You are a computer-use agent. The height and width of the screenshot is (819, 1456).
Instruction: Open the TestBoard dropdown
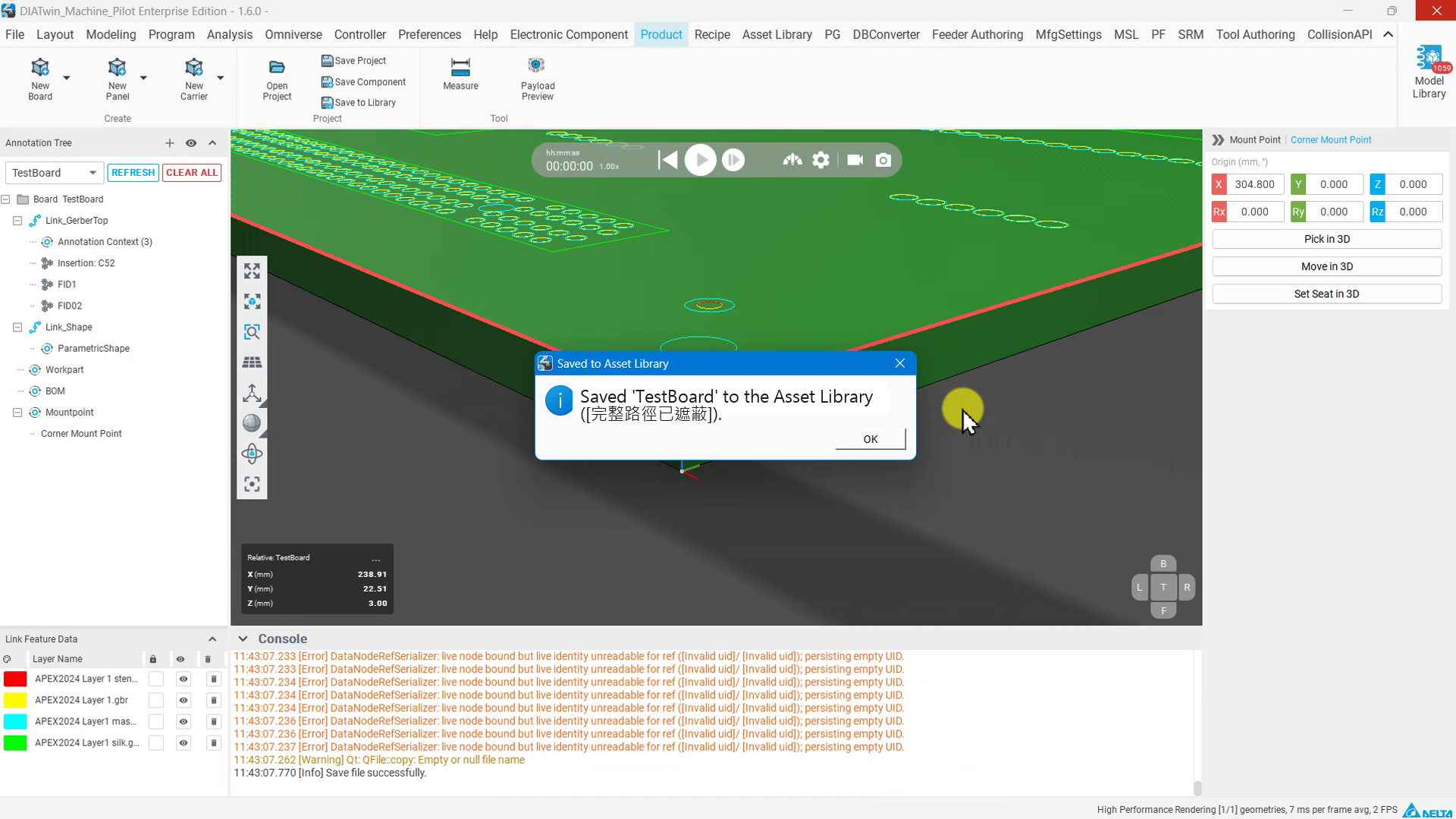click(54, 173)
